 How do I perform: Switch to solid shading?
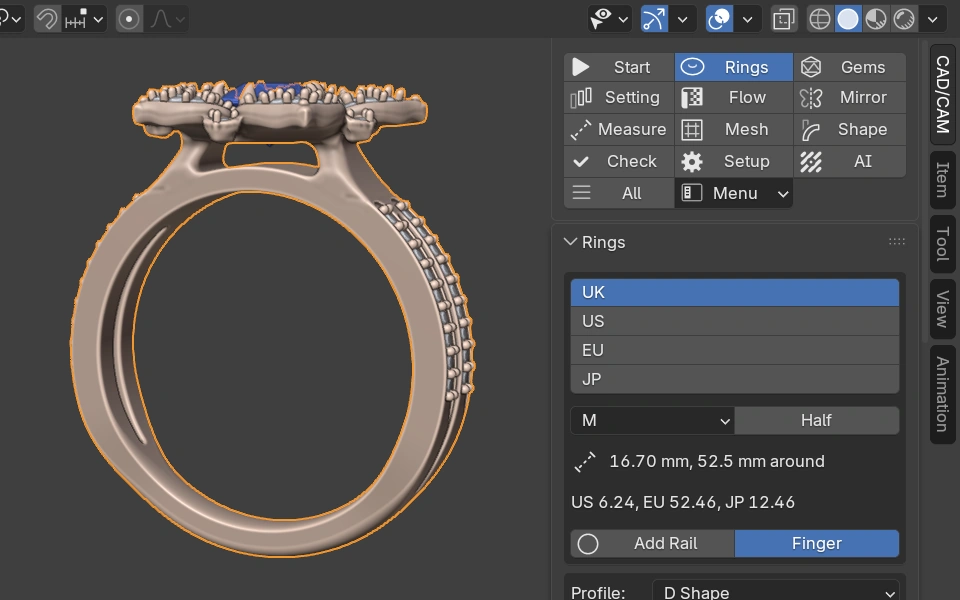[x=848, y=19]
